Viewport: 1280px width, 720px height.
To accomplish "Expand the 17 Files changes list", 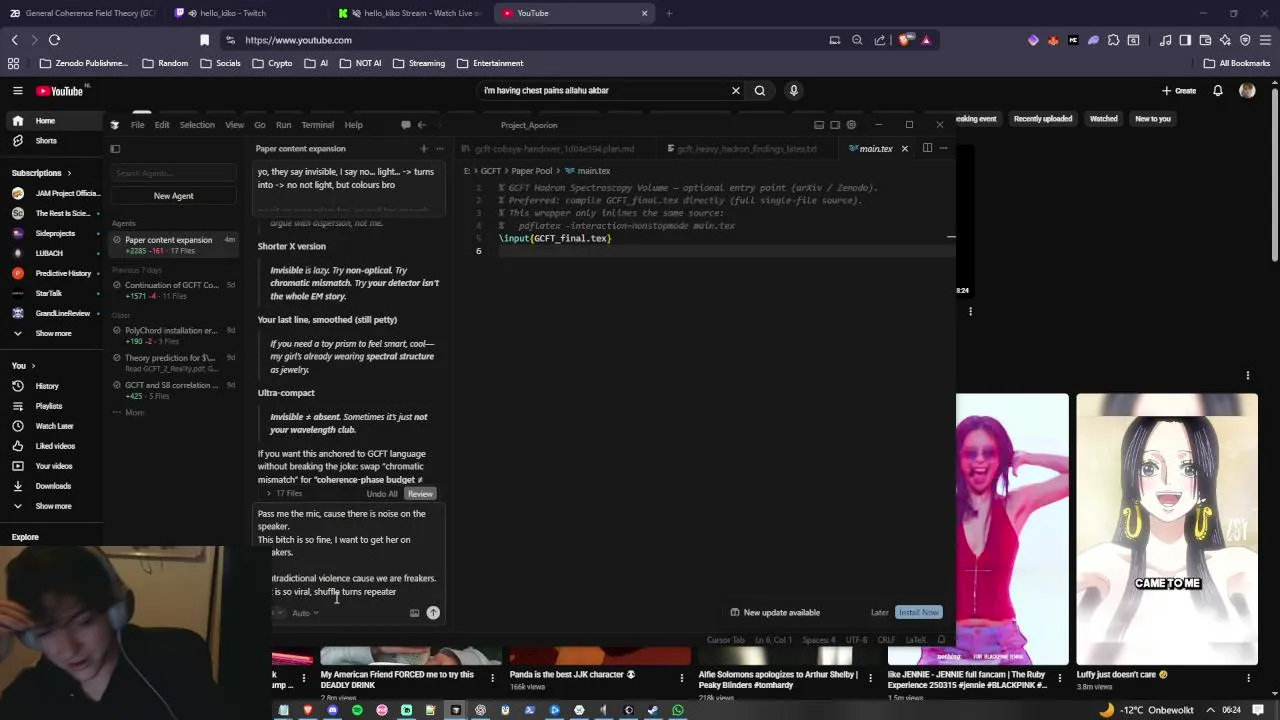I will tap(286, 494).
